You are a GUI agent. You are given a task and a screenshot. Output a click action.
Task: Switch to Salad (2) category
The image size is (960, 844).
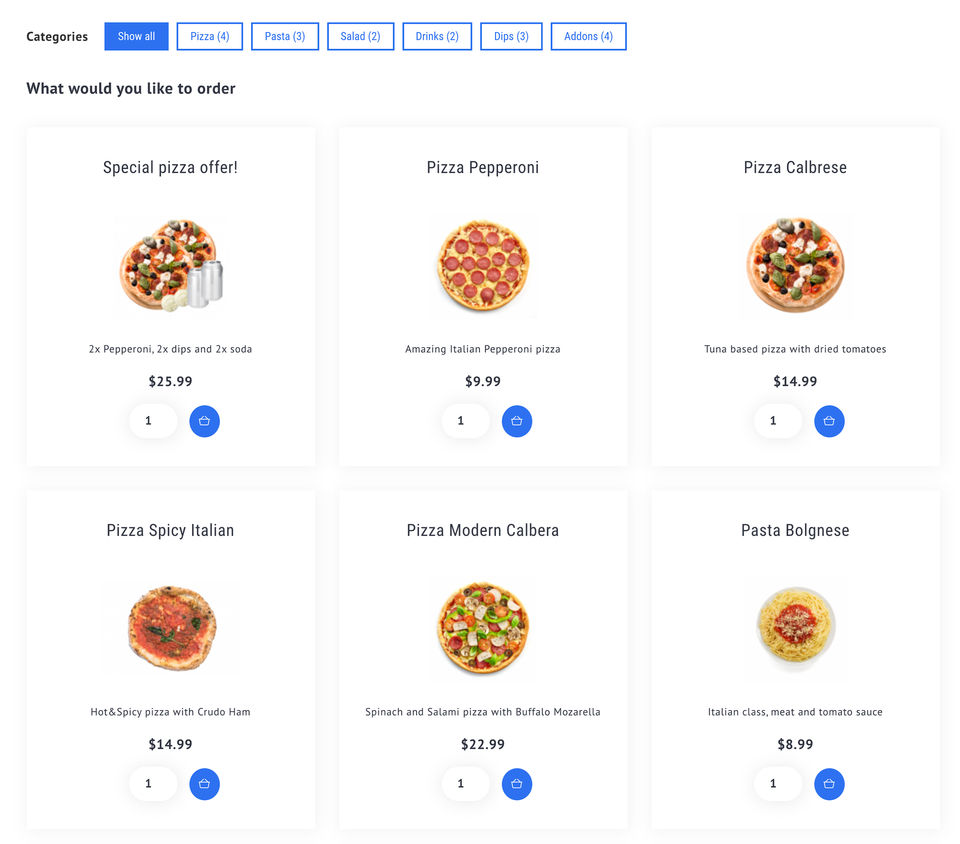coord(360,37)
